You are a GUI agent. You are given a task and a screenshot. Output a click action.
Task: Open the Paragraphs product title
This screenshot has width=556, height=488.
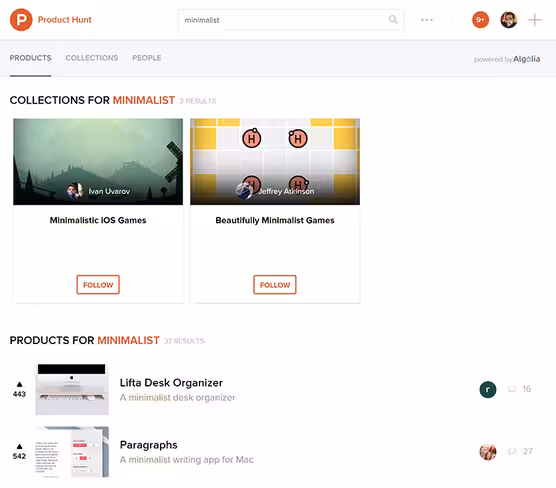tap(149, 445)
